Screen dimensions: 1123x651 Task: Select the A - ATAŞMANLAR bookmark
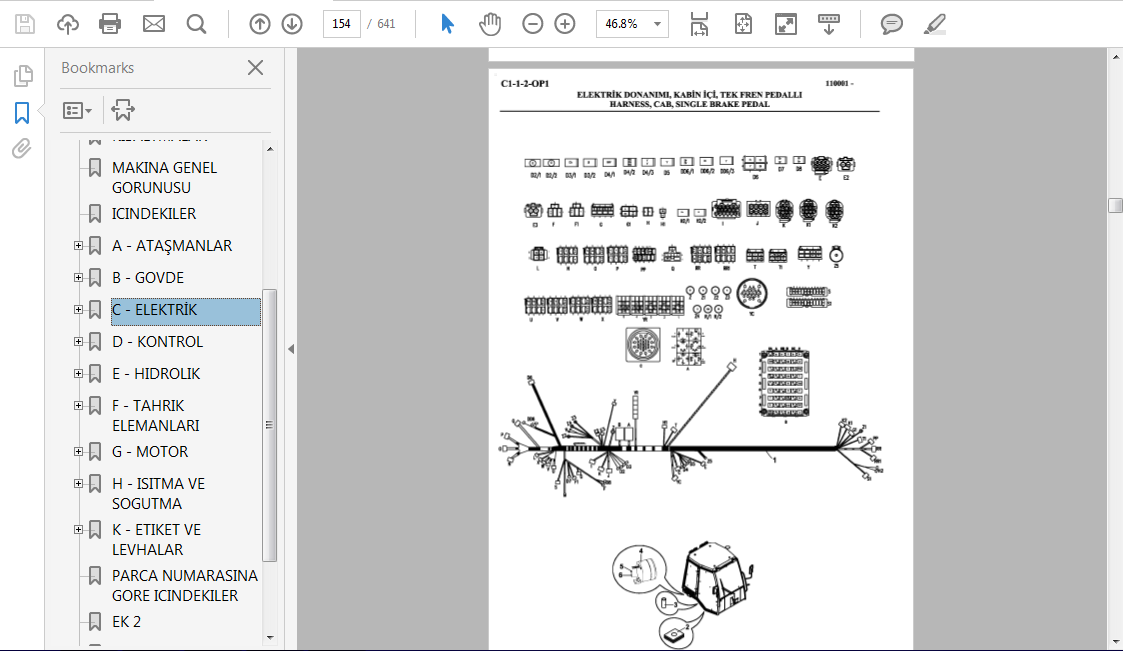(x=172, y=246)
